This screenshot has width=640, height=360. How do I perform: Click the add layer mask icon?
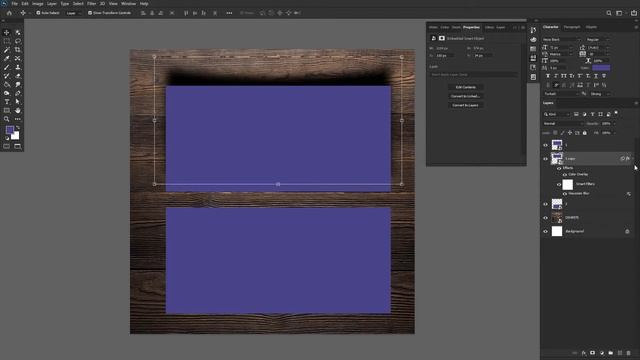point(593,353)
